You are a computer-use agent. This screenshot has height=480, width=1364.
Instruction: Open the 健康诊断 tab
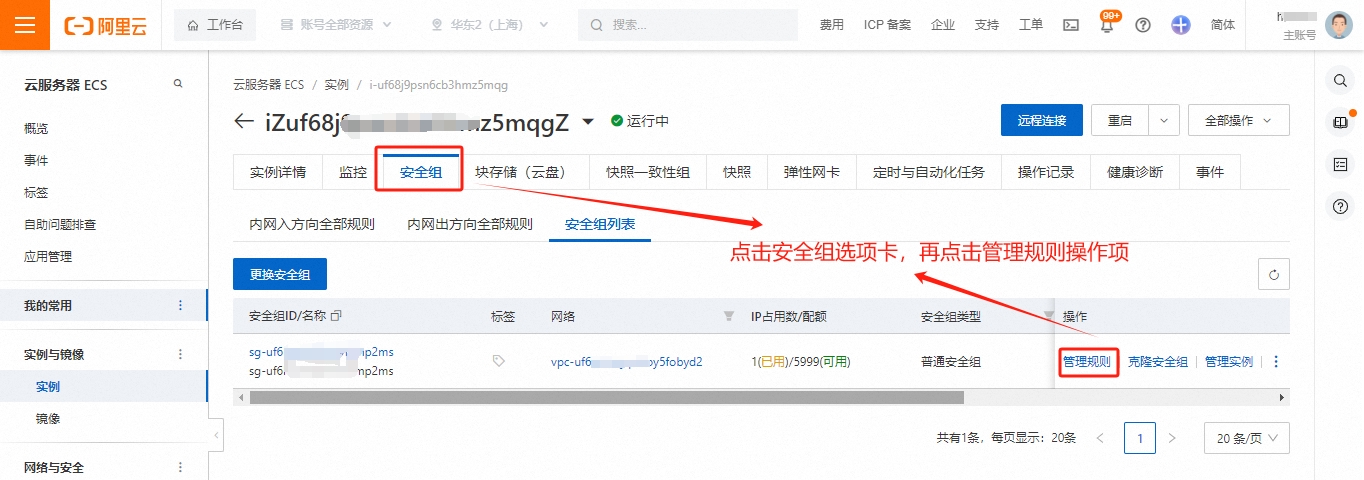[1135, 172]
